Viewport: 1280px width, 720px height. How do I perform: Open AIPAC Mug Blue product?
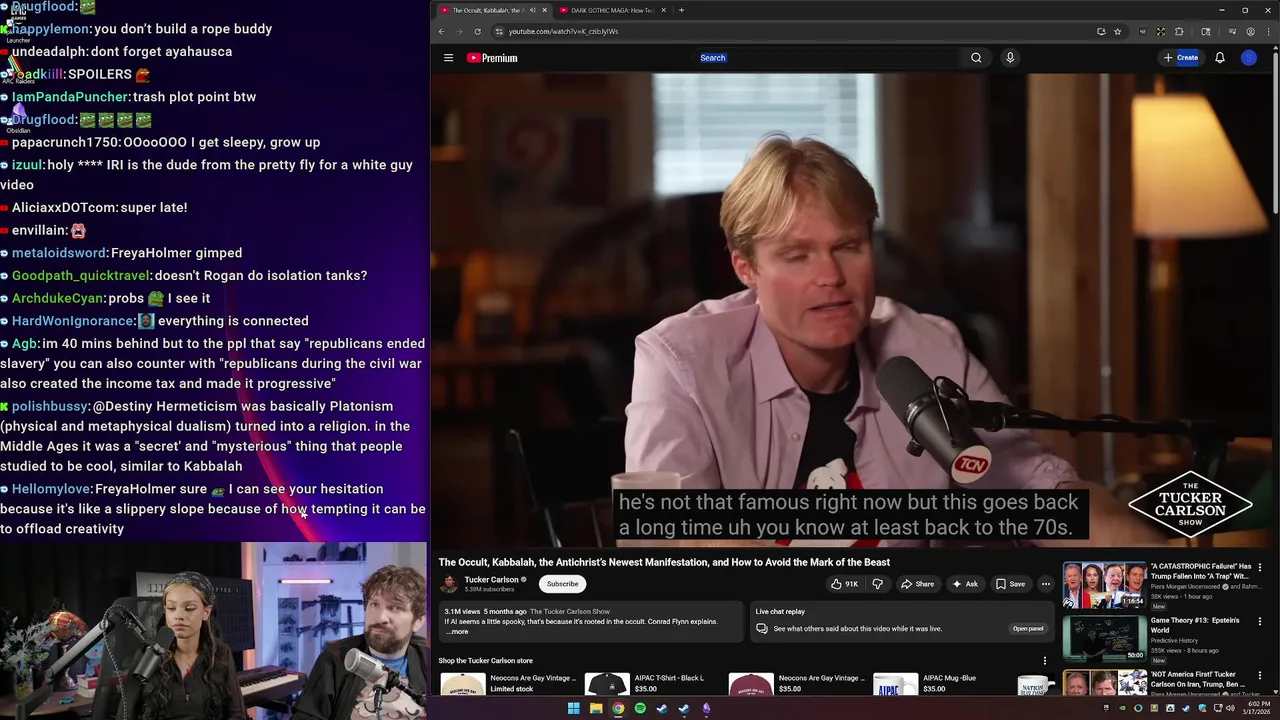(x=949, y=678)
